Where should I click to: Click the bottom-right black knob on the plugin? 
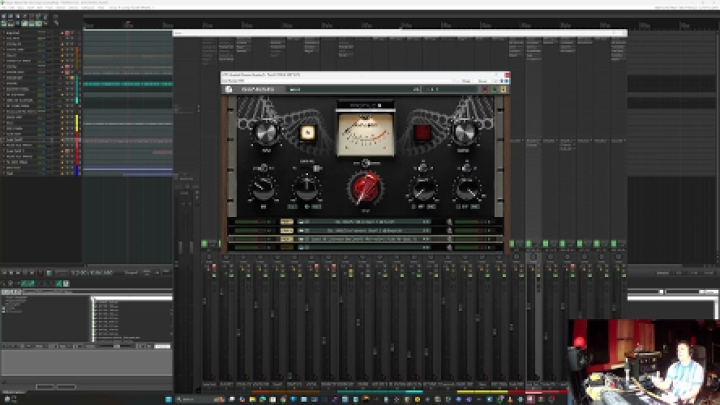(x=467, y=189)
